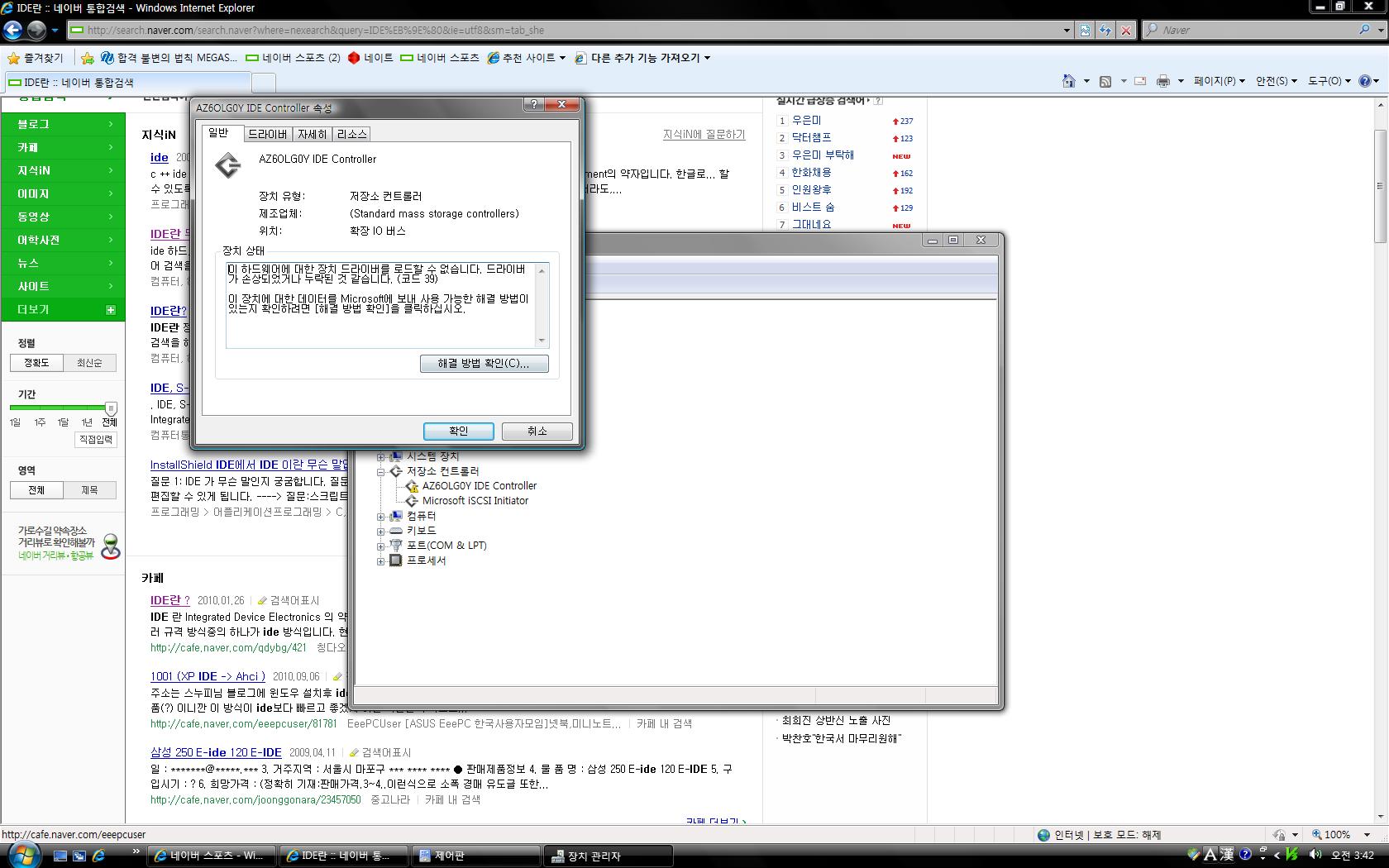Click the compatibility view icon in address bar
Viewport: 1389px width, 868px height.
[1085, 31]
